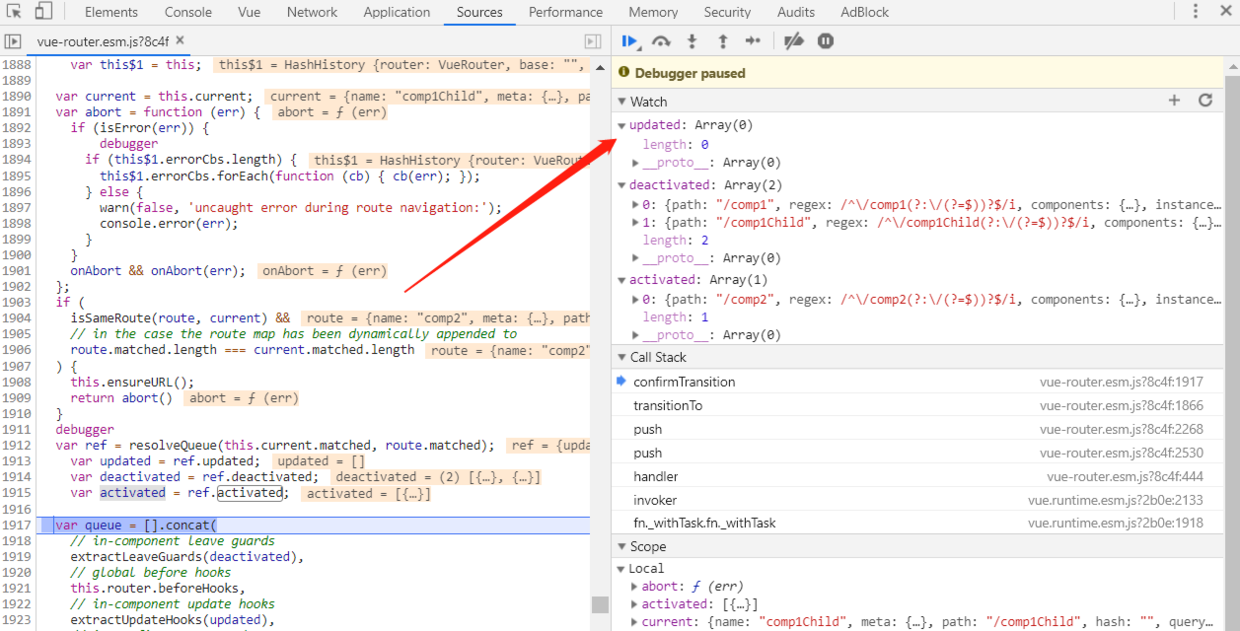The width and height of the screenshot is (1240, 631).
Task: Step into next function call
Action: pyautogui.click(x=691, y=41)
